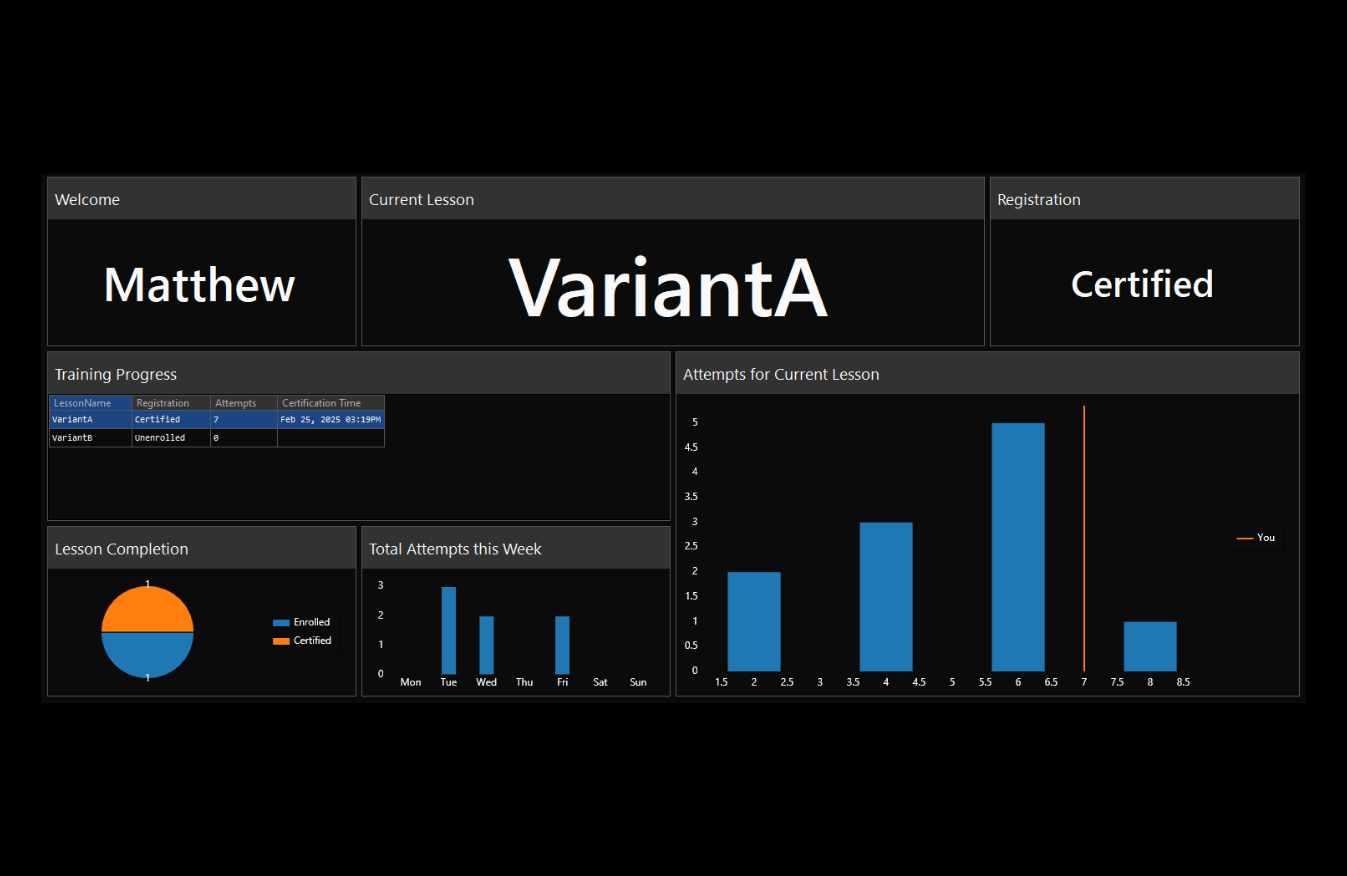This screenshot has height=876, width=1347.
Task: Sort by the Certification Time column header
Action: [x=331, y=403]
